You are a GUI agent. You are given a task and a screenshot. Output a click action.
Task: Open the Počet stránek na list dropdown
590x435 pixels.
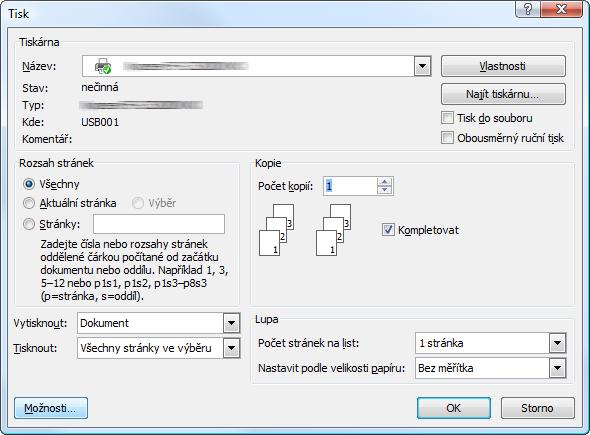557,343
